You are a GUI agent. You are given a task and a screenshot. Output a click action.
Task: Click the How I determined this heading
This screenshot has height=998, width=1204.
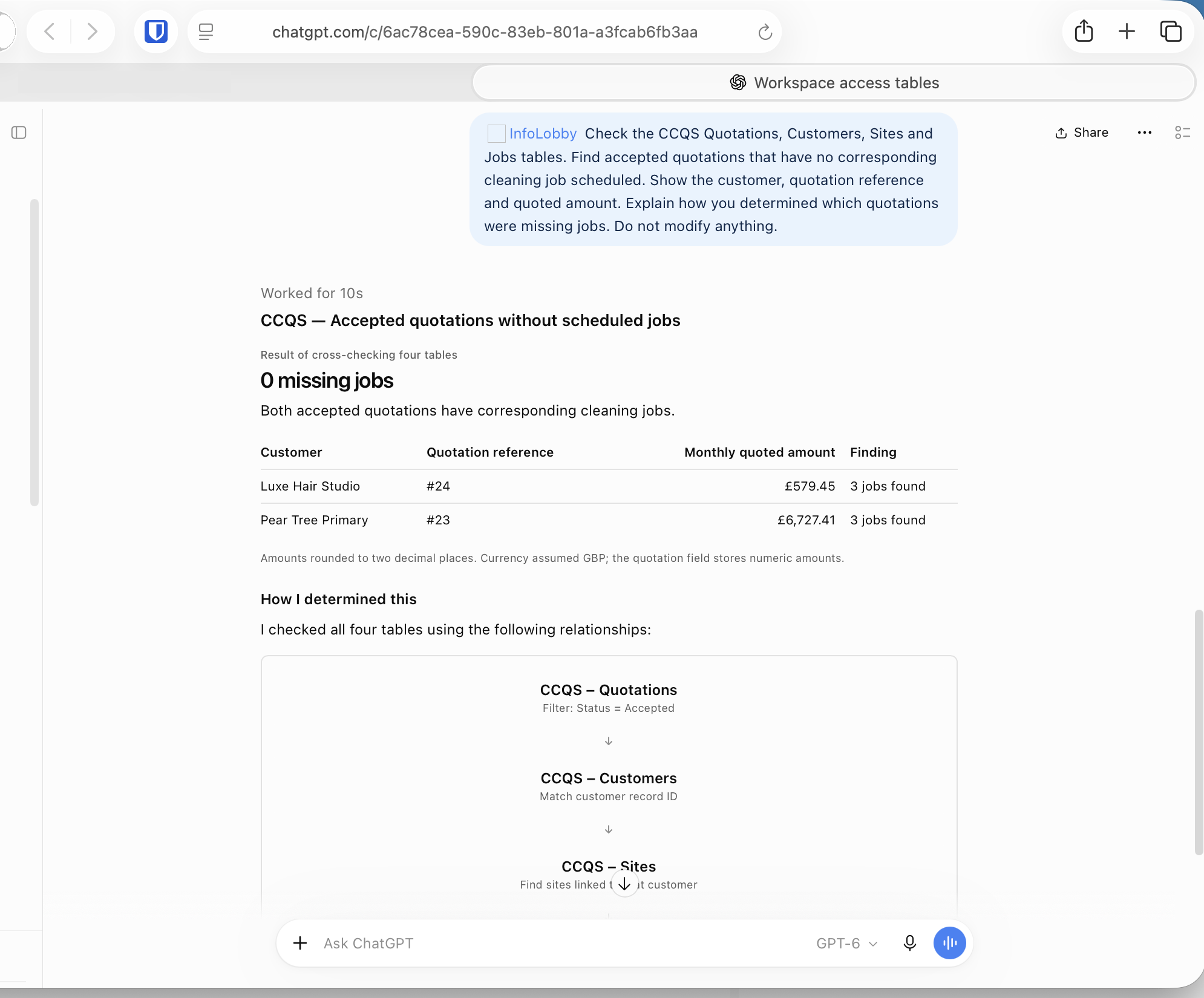click(x=338, y=599)
